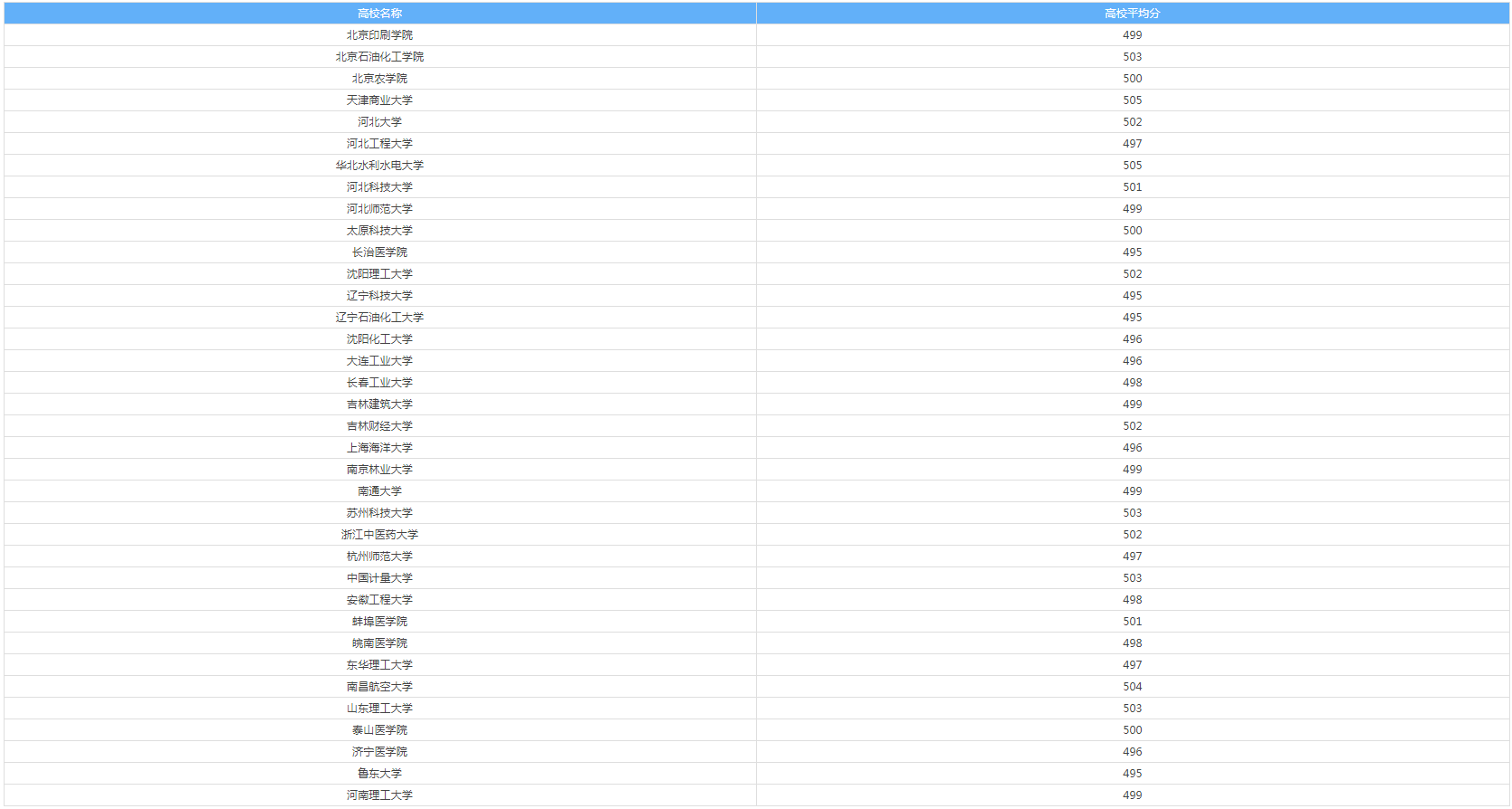Click the 济宁医学院 name cell
Viewport: 1512px width, 809px height.
379,752
